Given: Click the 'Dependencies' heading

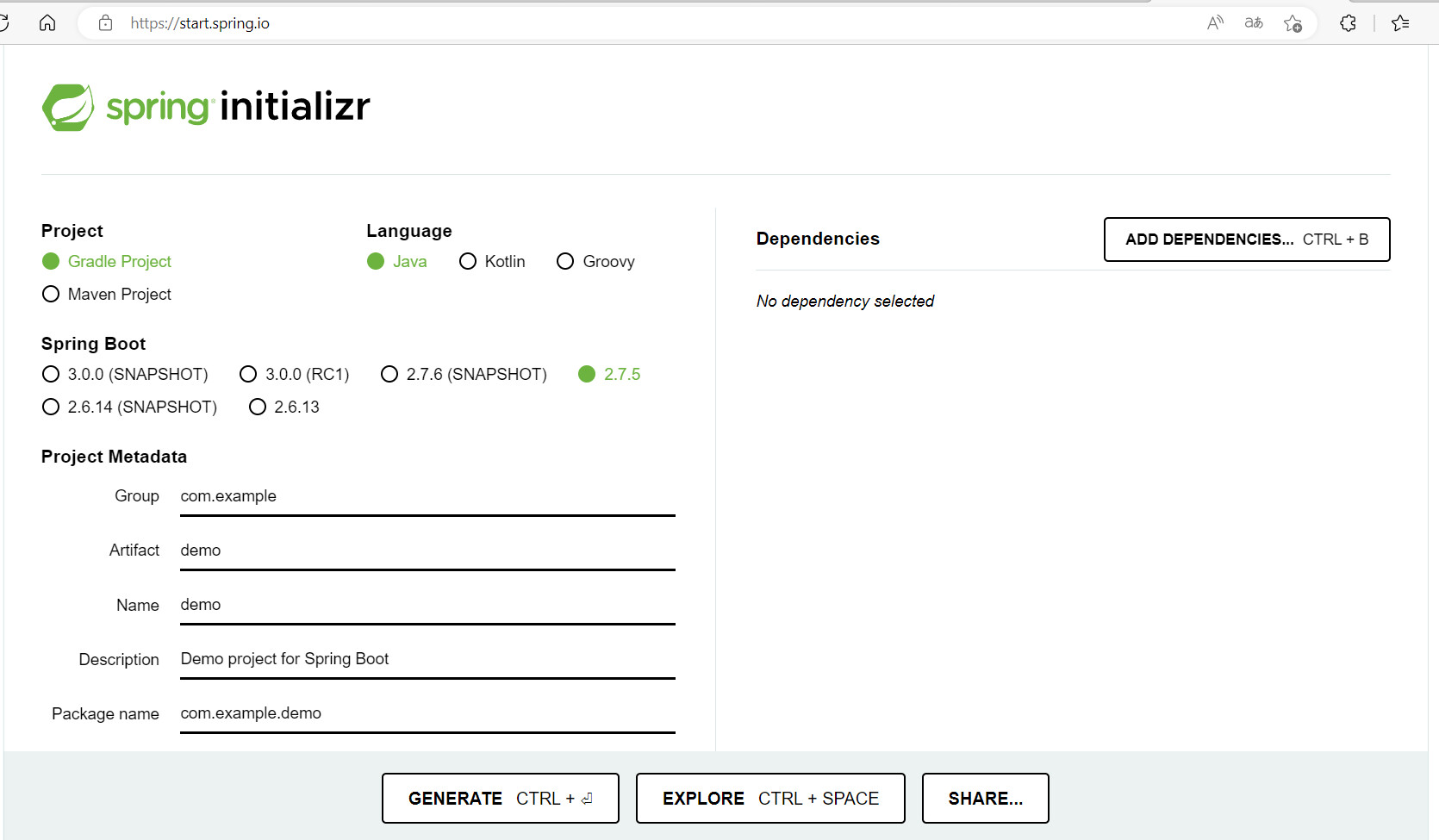Looking at the screenshot, I should pos(818,239).
